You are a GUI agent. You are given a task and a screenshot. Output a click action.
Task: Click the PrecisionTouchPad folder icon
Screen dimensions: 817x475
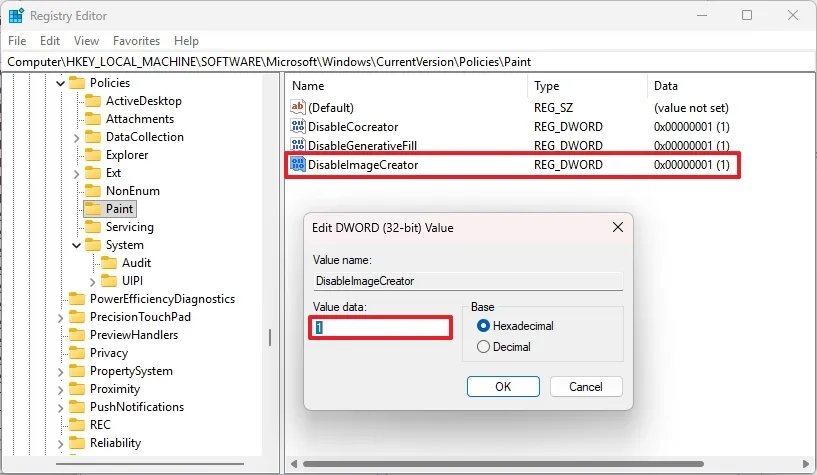point(77,317)
